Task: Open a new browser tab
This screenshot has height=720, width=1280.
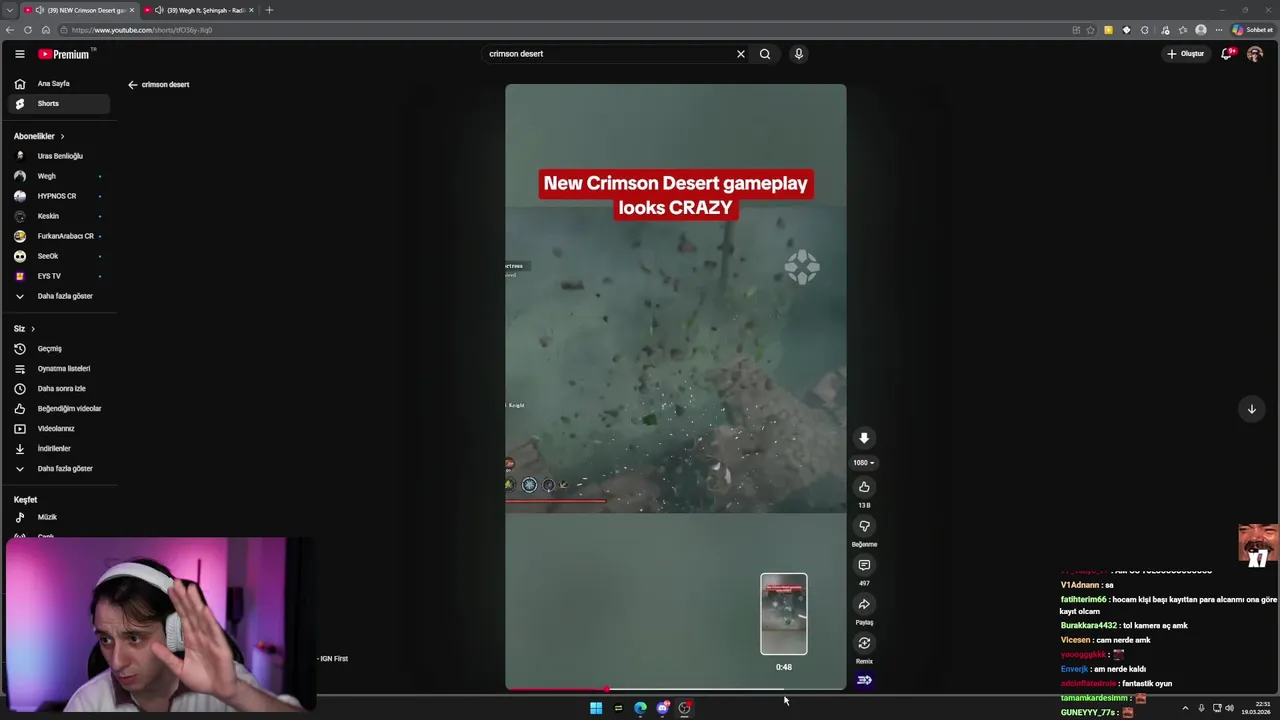Action: (269, 10)
